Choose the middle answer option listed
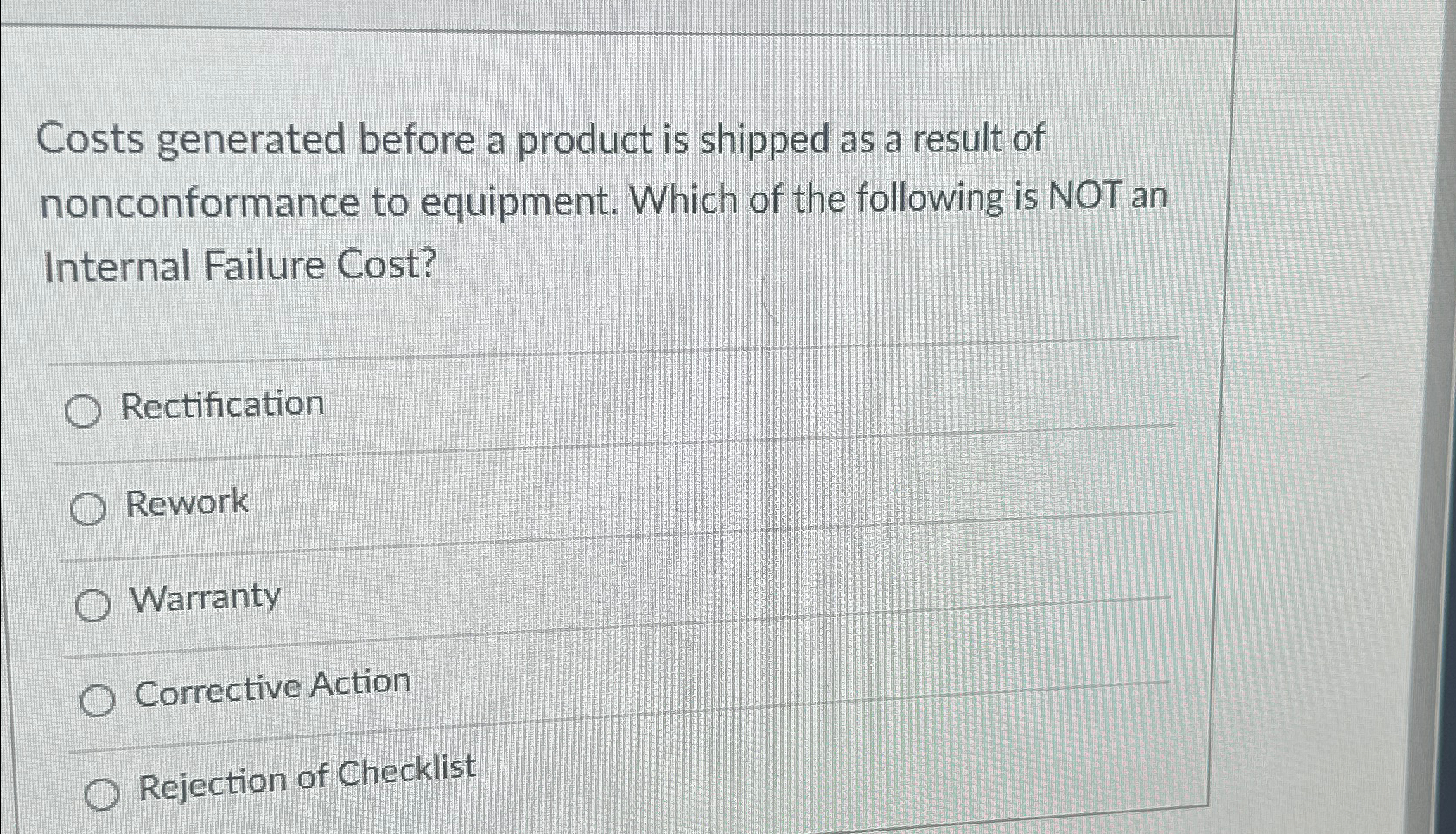 [94, 605]
